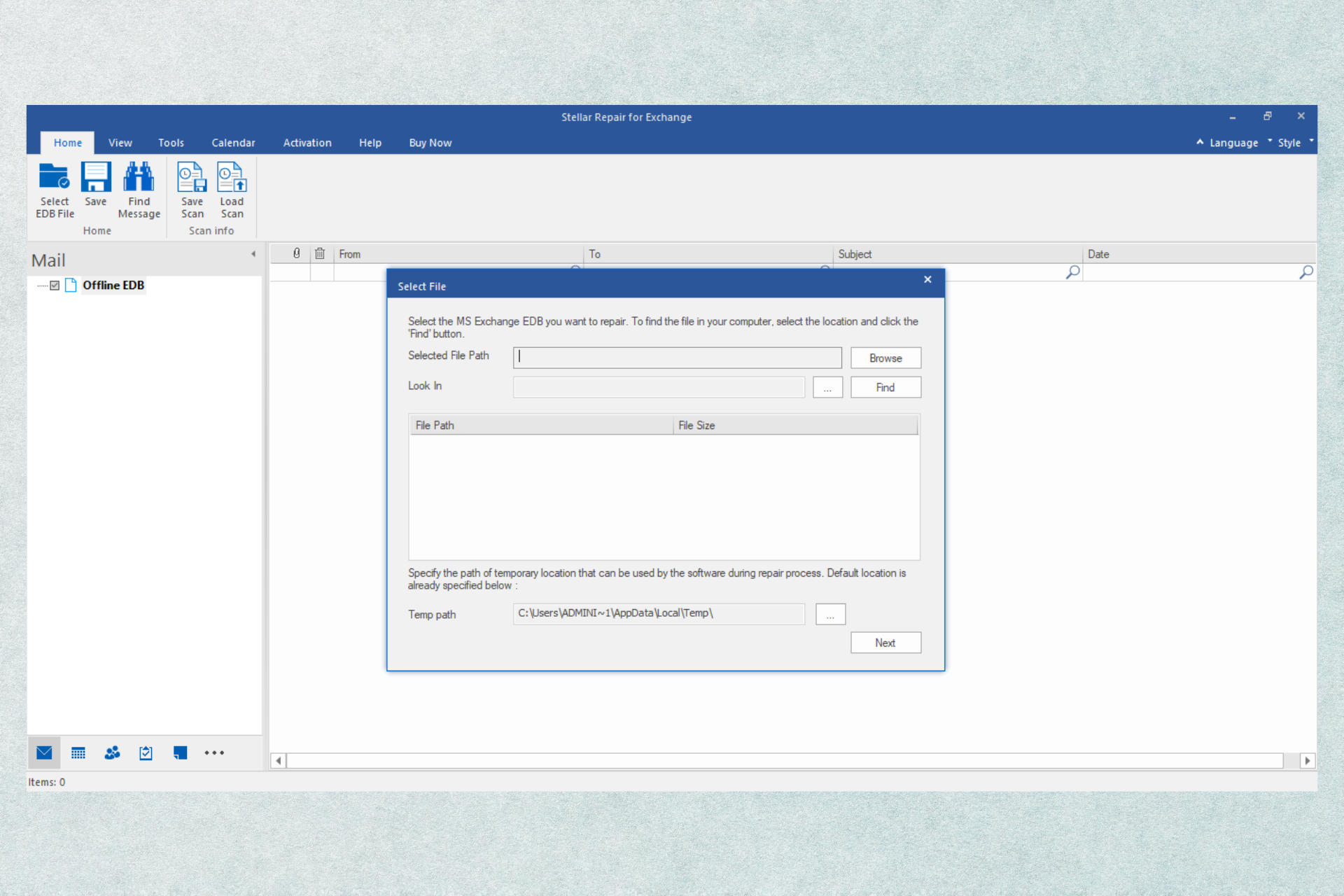Screen dimensions: 1344x896
Task: Open Notes view icon in navigation
Action: (180, 753)
